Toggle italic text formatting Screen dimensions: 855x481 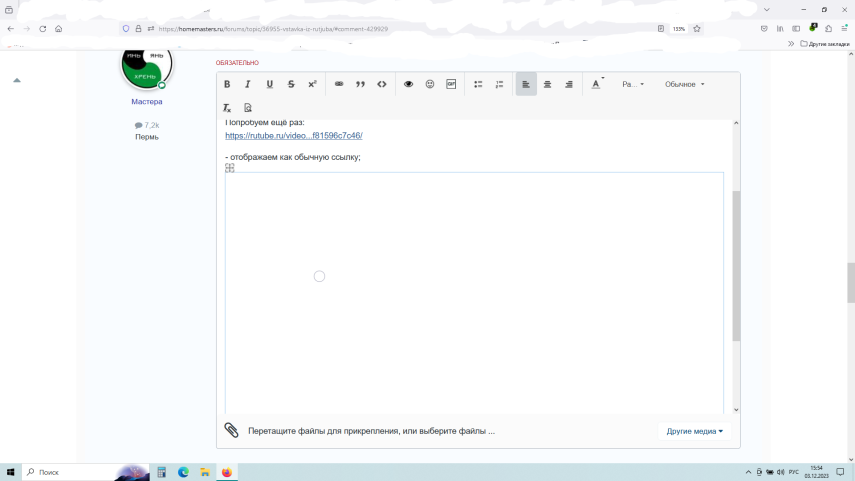pos(248,84)
